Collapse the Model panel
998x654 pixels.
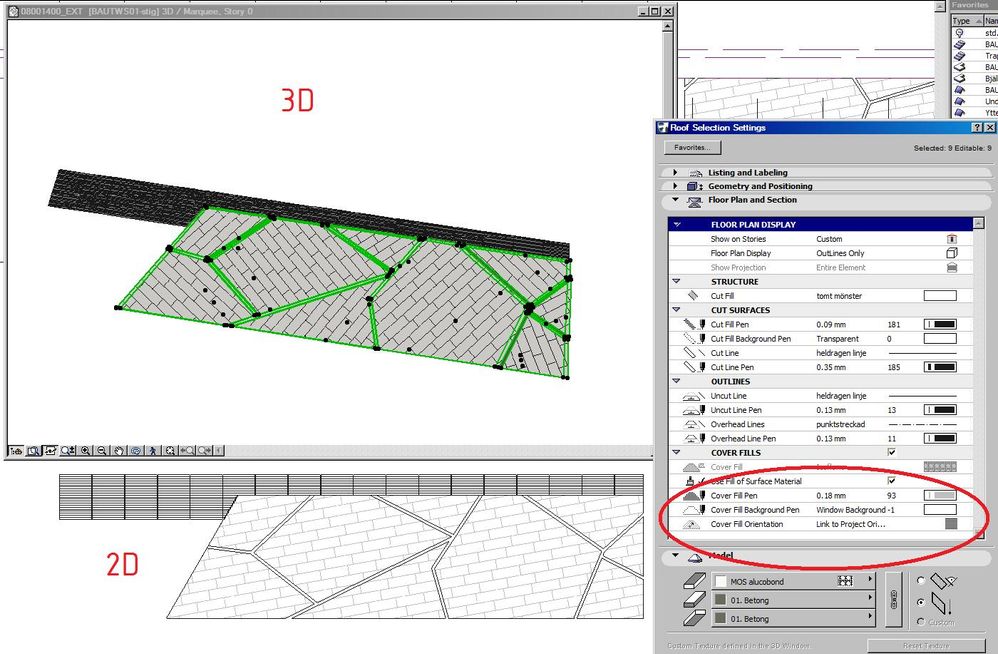coord(675,555)
